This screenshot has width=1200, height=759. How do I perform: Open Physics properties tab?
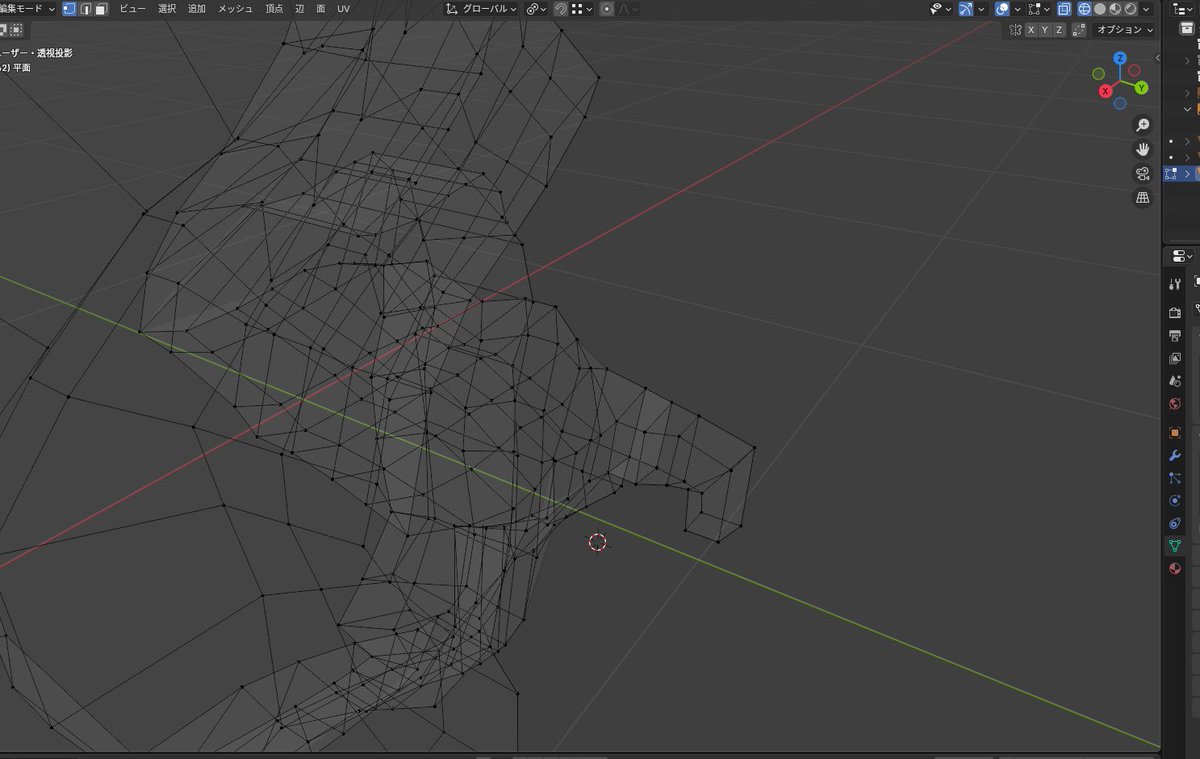[x=1175, y=500]
